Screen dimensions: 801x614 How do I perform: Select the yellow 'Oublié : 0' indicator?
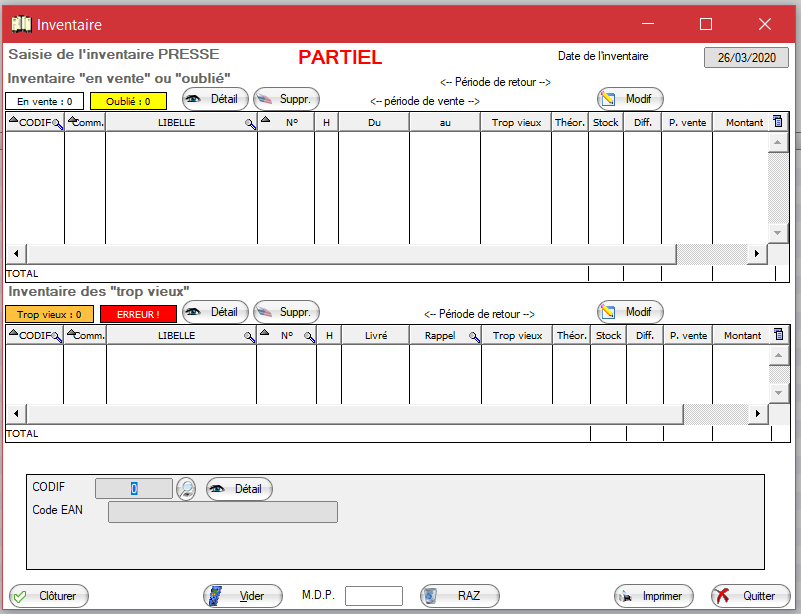coord(128,101)
